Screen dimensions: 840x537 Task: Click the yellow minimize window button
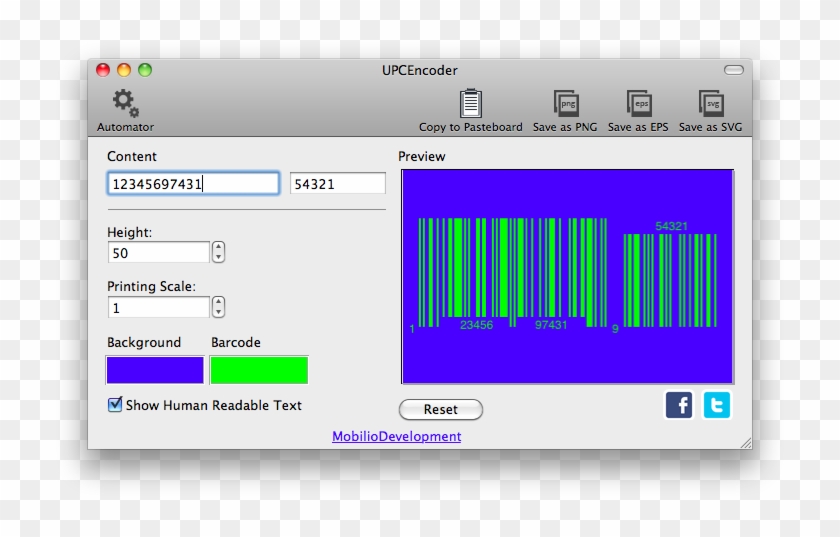(x=124, y=70)
